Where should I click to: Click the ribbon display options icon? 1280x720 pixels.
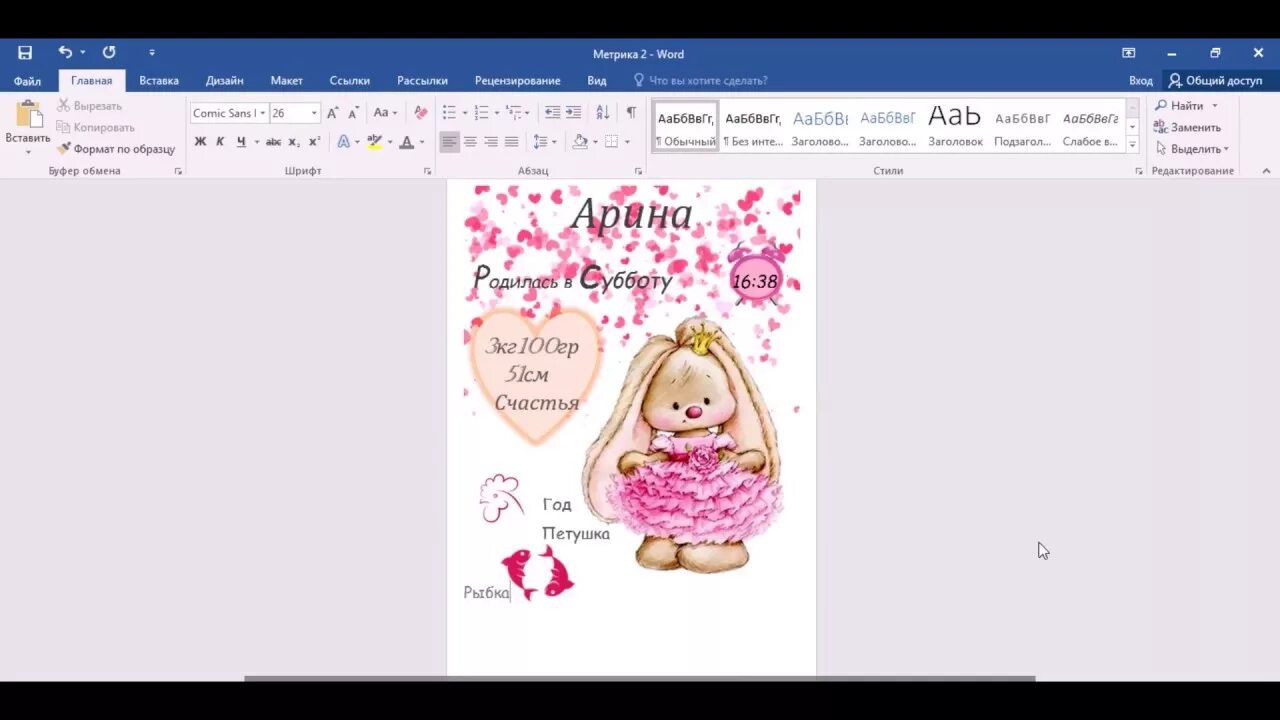(x=1128, y=53)
